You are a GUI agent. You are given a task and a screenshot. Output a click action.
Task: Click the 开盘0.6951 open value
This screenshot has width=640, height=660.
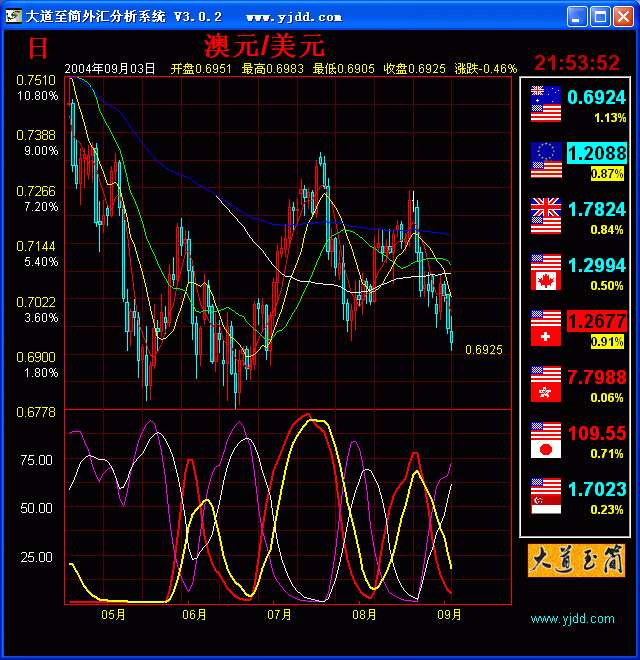201,69
